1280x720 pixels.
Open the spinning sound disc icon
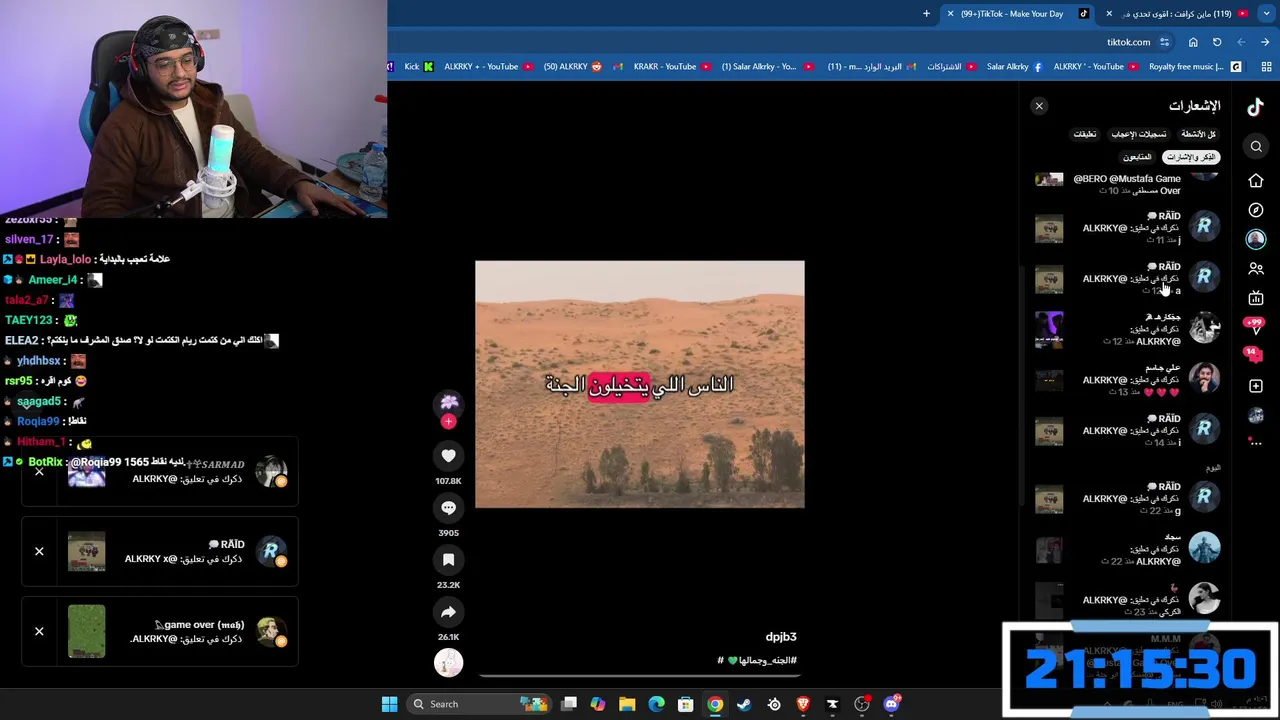point(448,662)
